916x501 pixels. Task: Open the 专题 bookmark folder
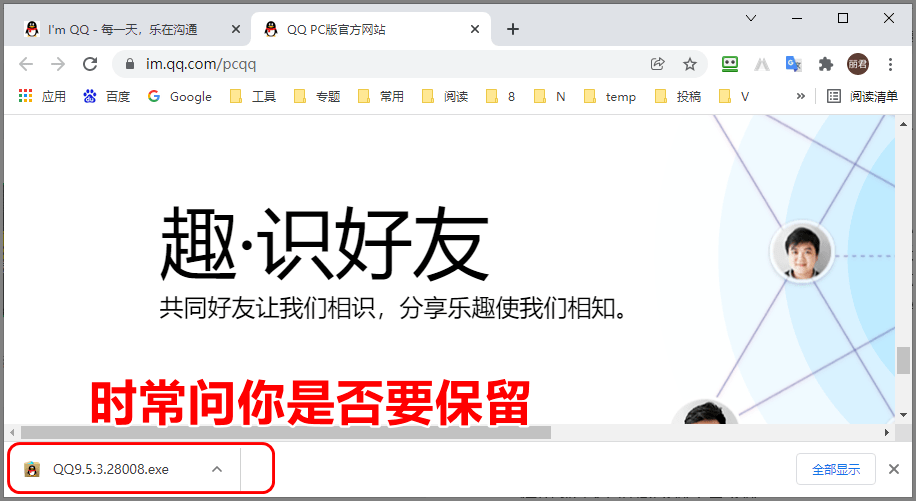pos(317,96)
